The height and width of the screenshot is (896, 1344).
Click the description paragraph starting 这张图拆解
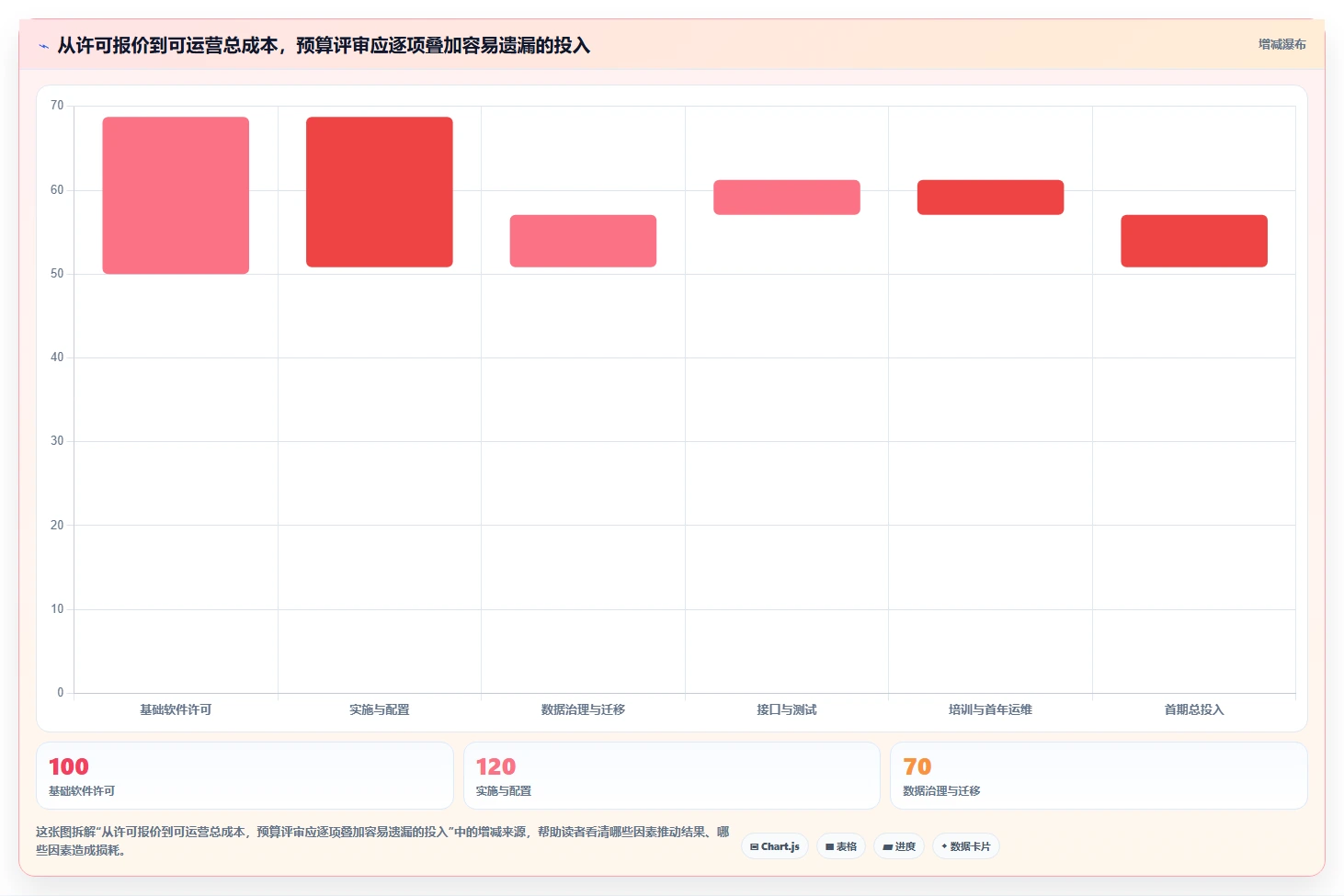pos(382,841)
